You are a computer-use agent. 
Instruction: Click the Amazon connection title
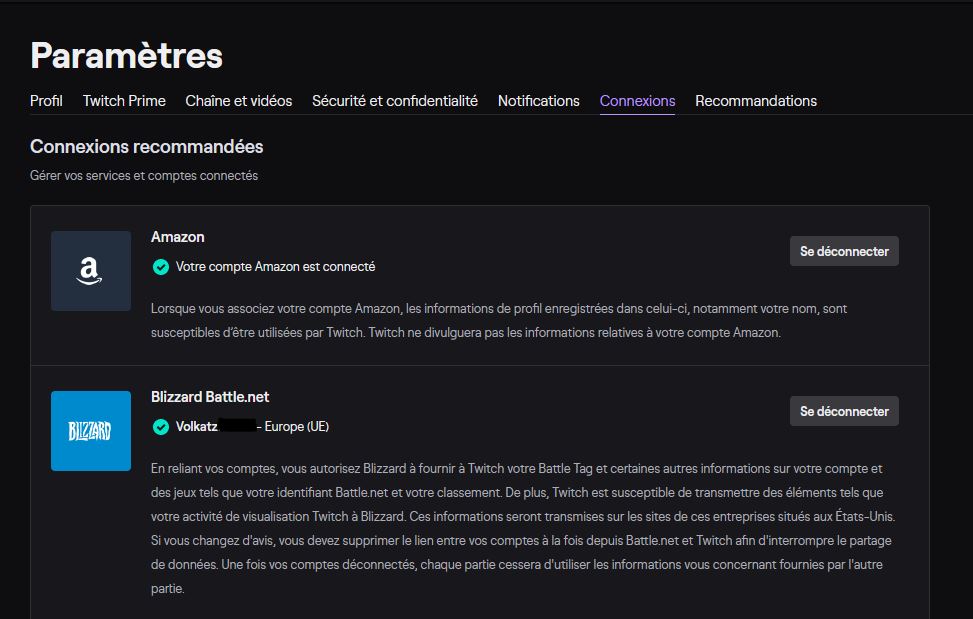(x=178, y=237)
